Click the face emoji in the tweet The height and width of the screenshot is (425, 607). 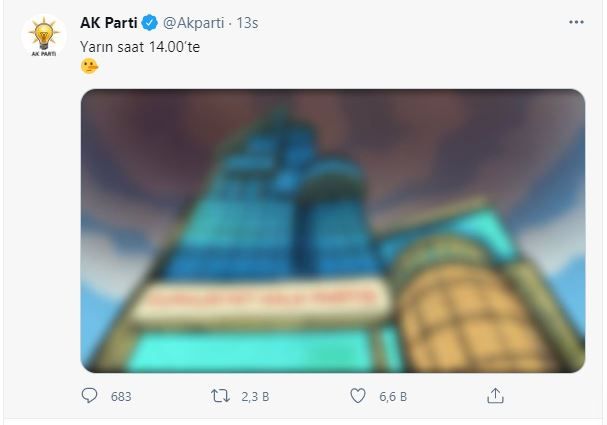(x=89, y=66)
